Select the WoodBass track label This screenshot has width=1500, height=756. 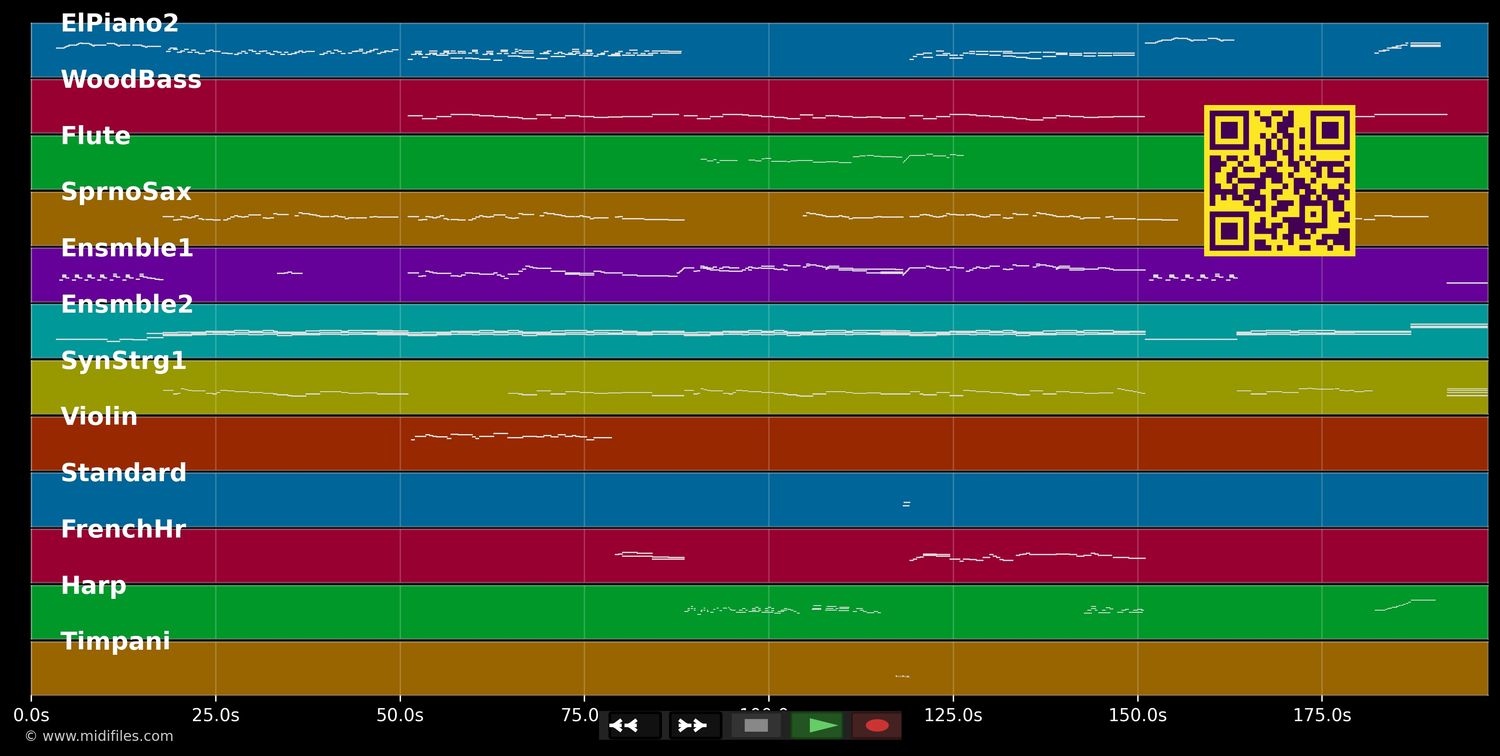[x=131, y=80]
